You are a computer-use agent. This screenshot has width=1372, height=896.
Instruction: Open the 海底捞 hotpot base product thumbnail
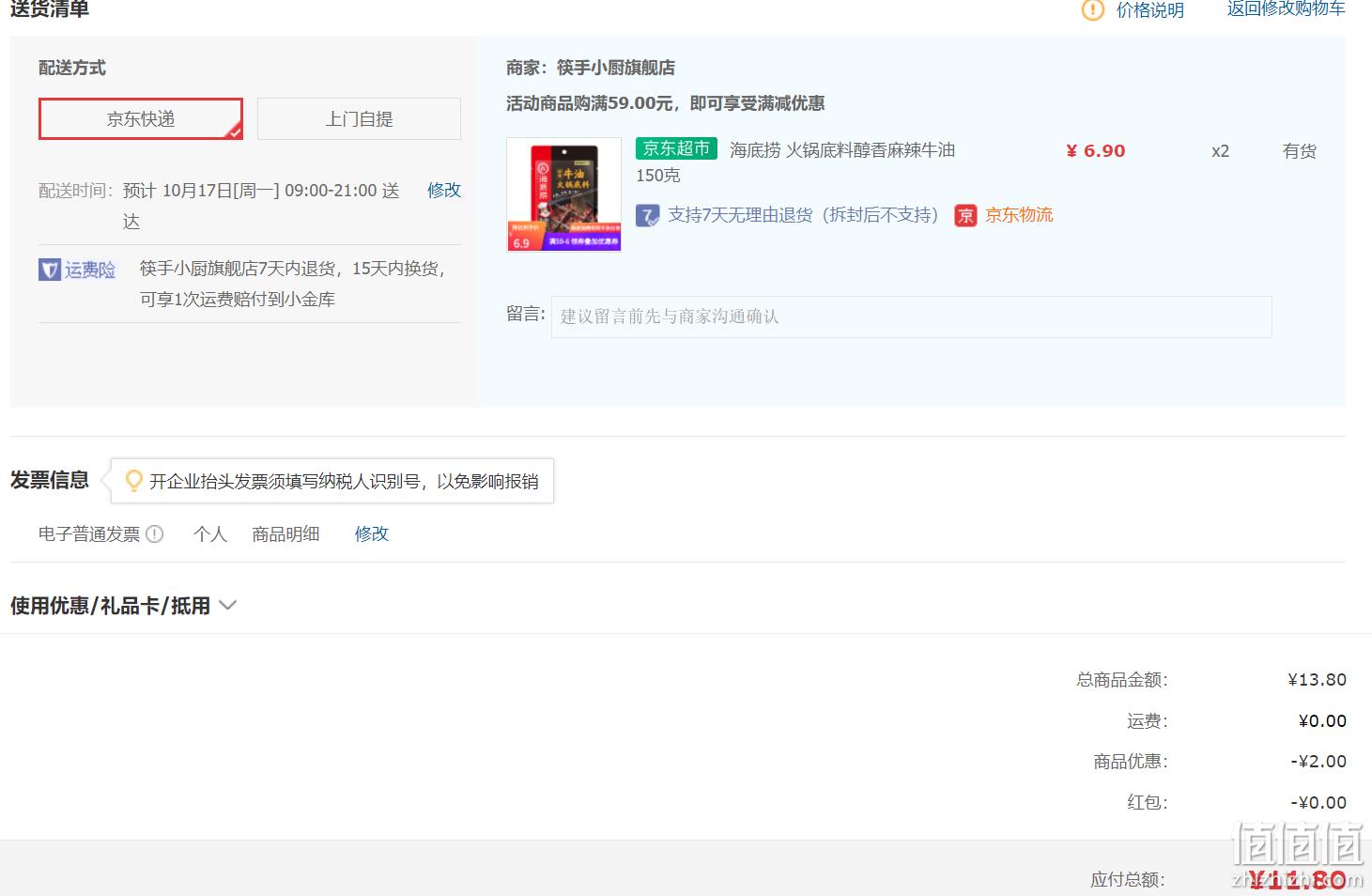(x=563, y=195)
